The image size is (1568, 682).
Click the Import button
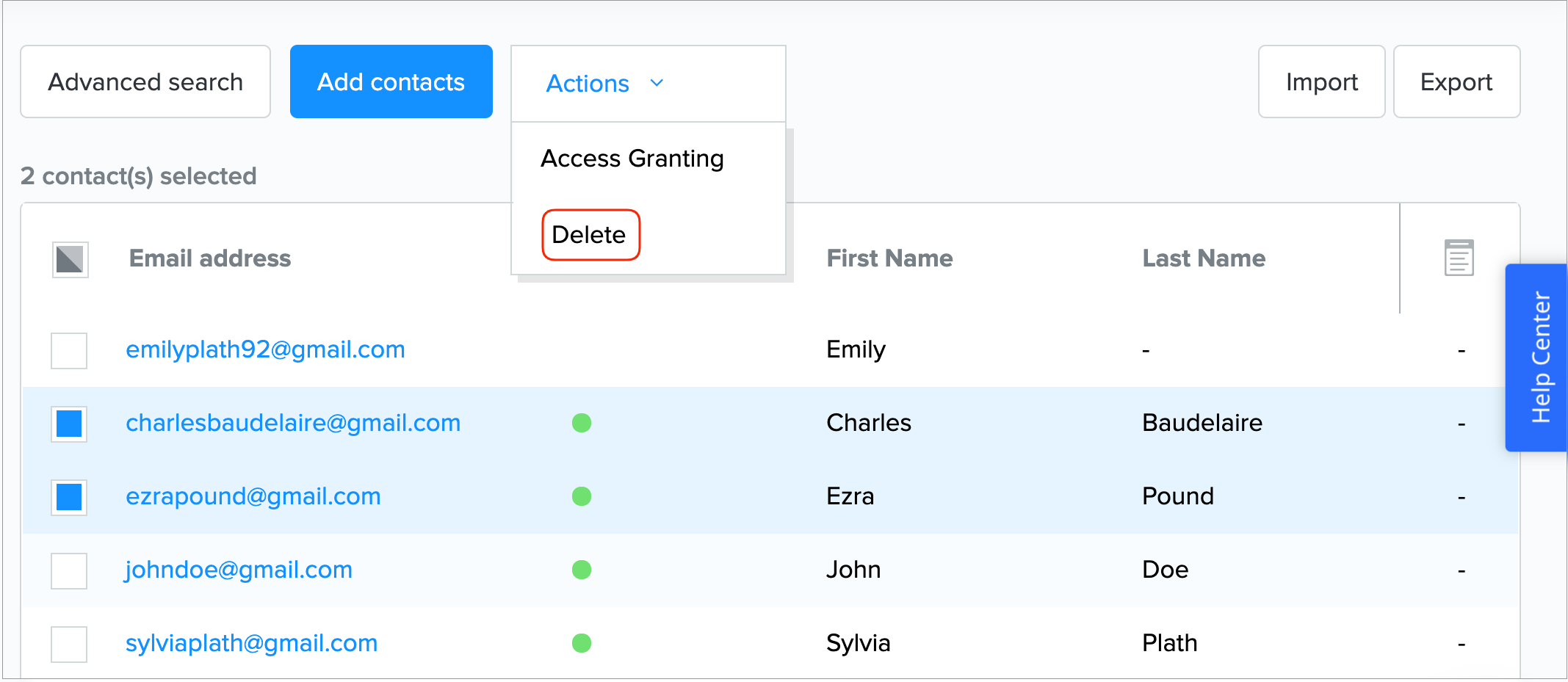click(x=1321, y=82)
